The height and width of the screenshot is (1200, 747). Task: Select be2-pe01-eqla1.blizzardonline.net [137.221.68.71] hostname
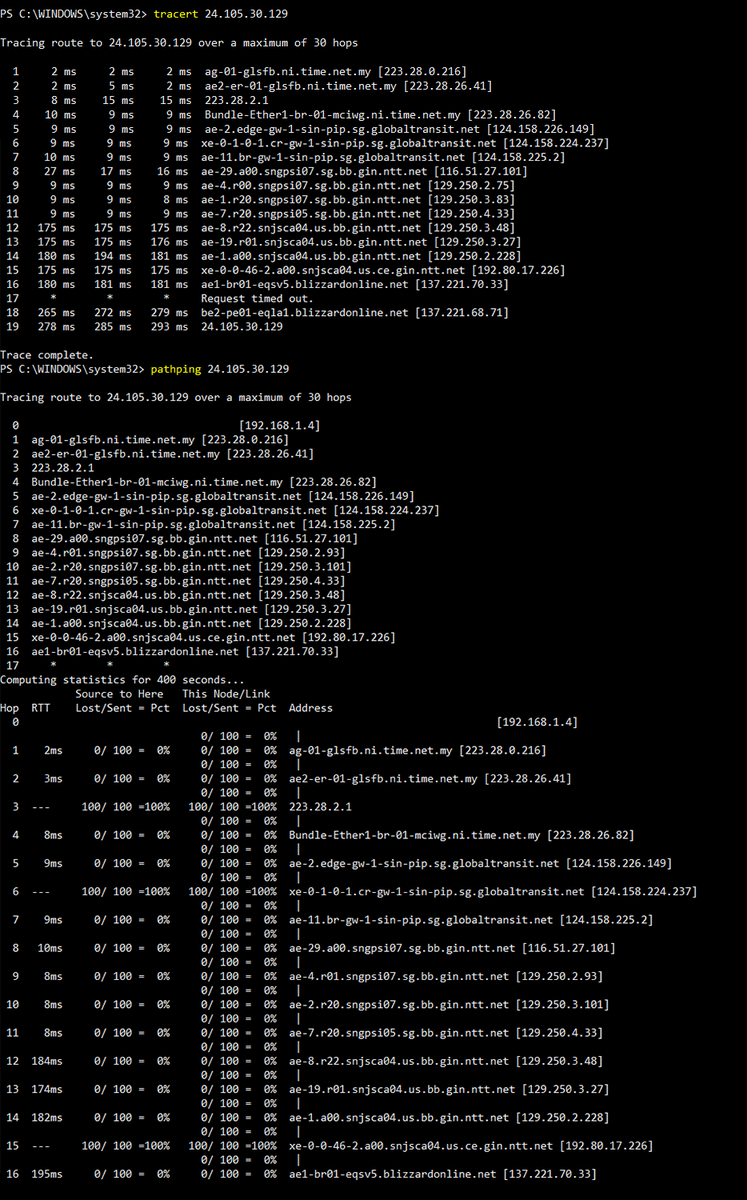pyautogui.click(x=356, y=312)
